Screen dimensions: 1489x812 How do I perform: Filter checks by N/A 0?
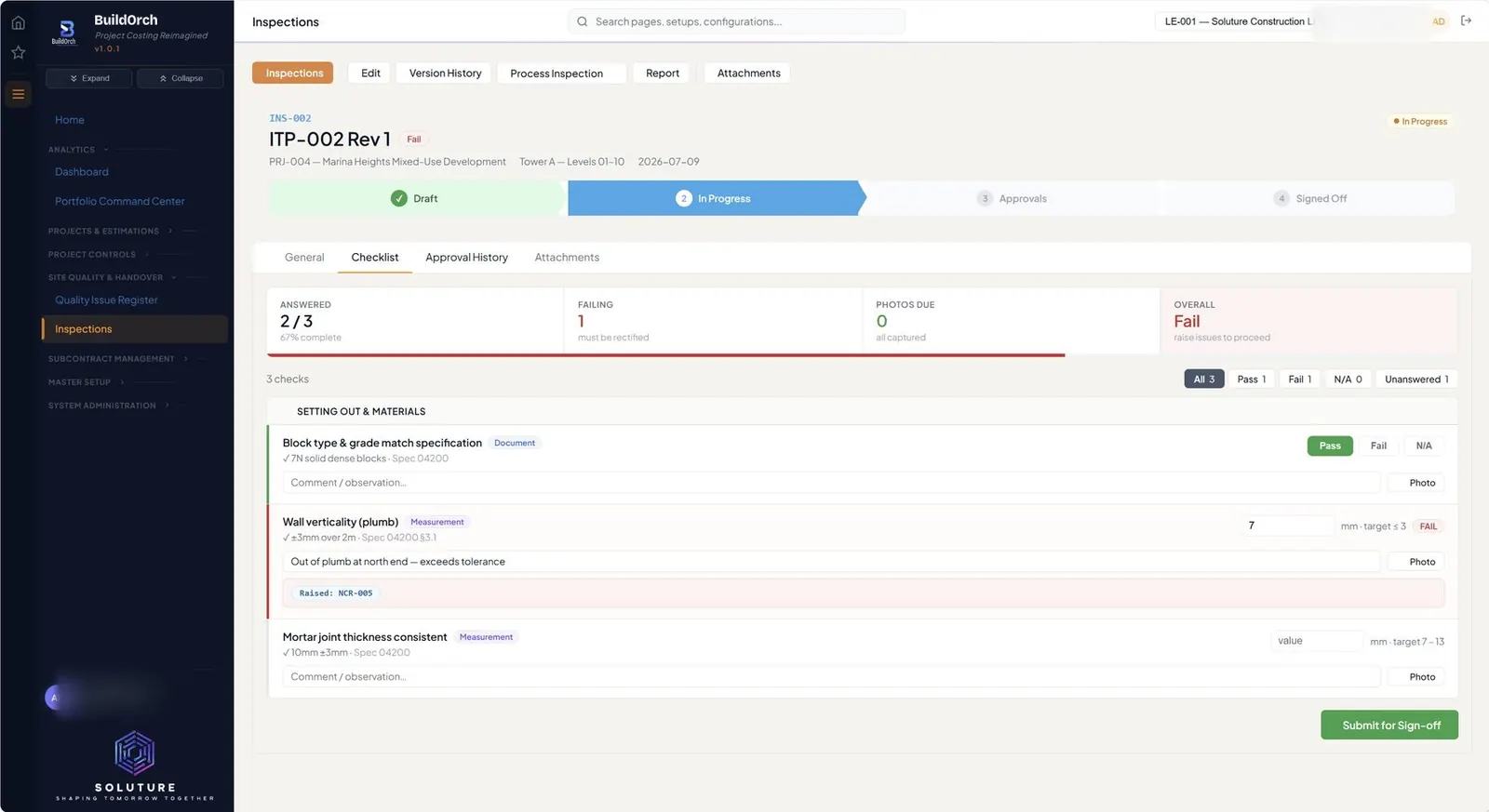(x=1348, y=379)
